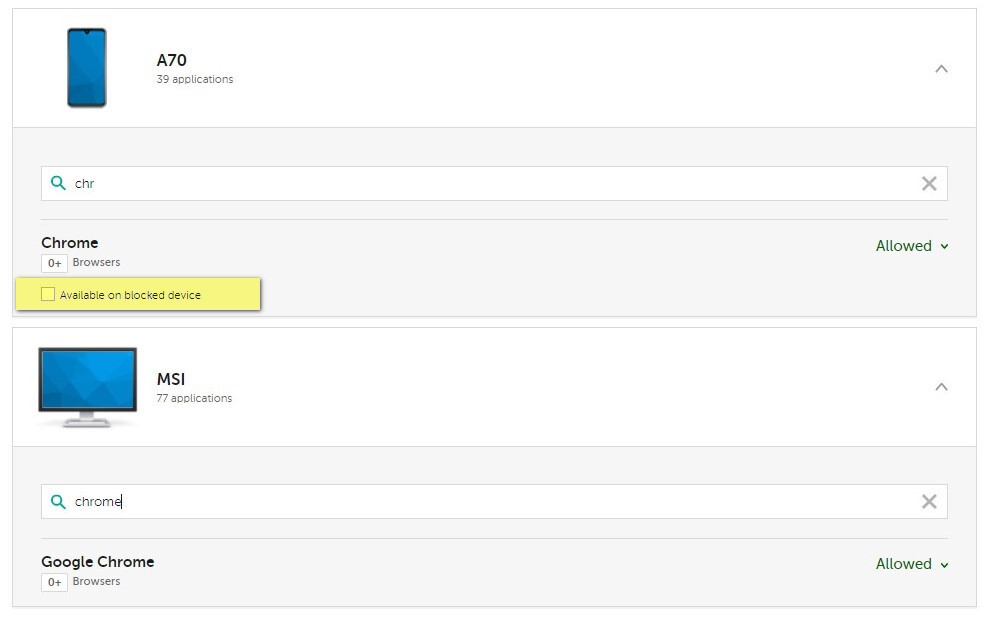Click the 0+ age badge under Google Chrome
Screen dimensions: 989x618
click(x=54, y=582)
